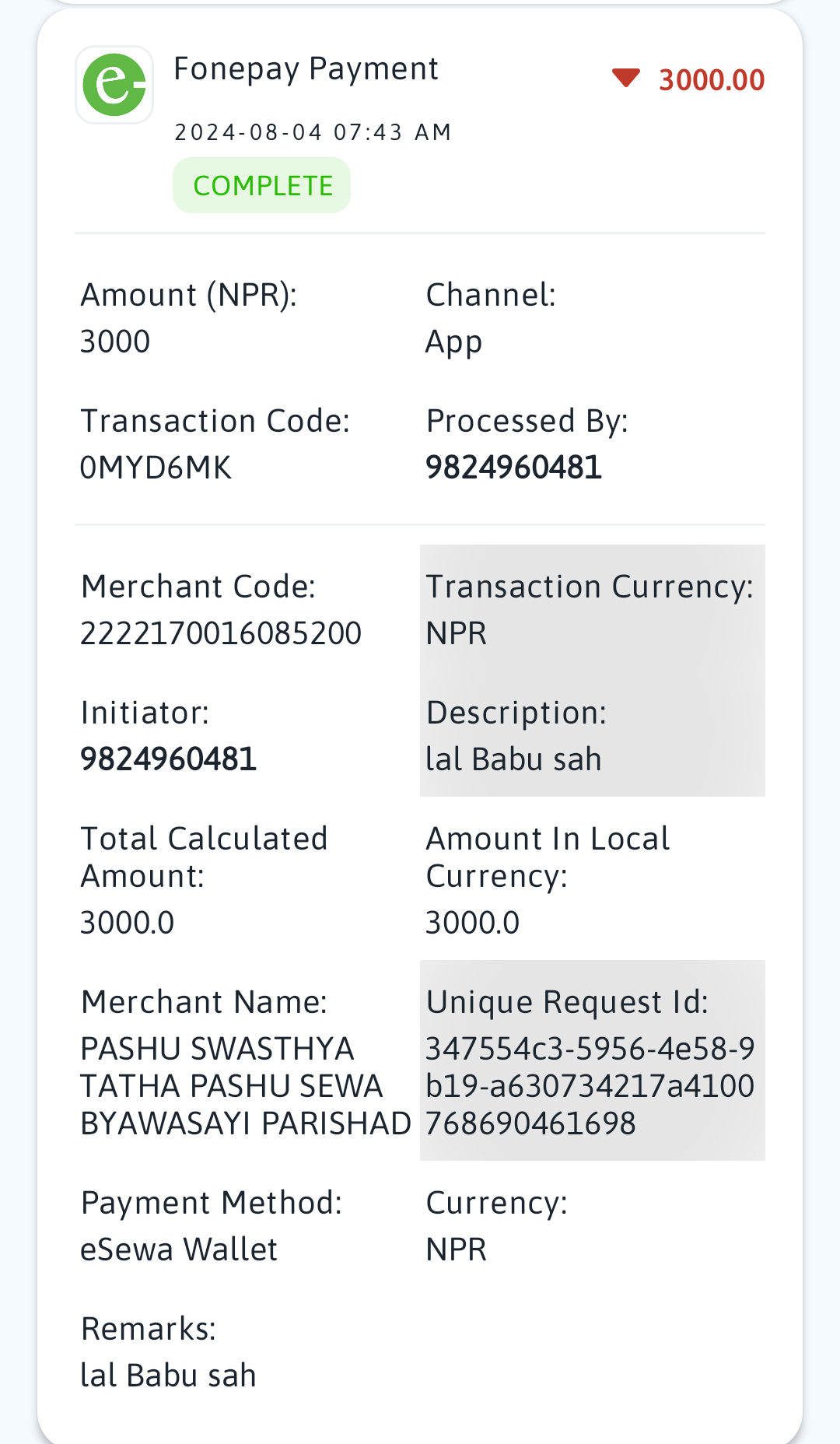Tap the highlighted Unique Request Id value

590,1086
